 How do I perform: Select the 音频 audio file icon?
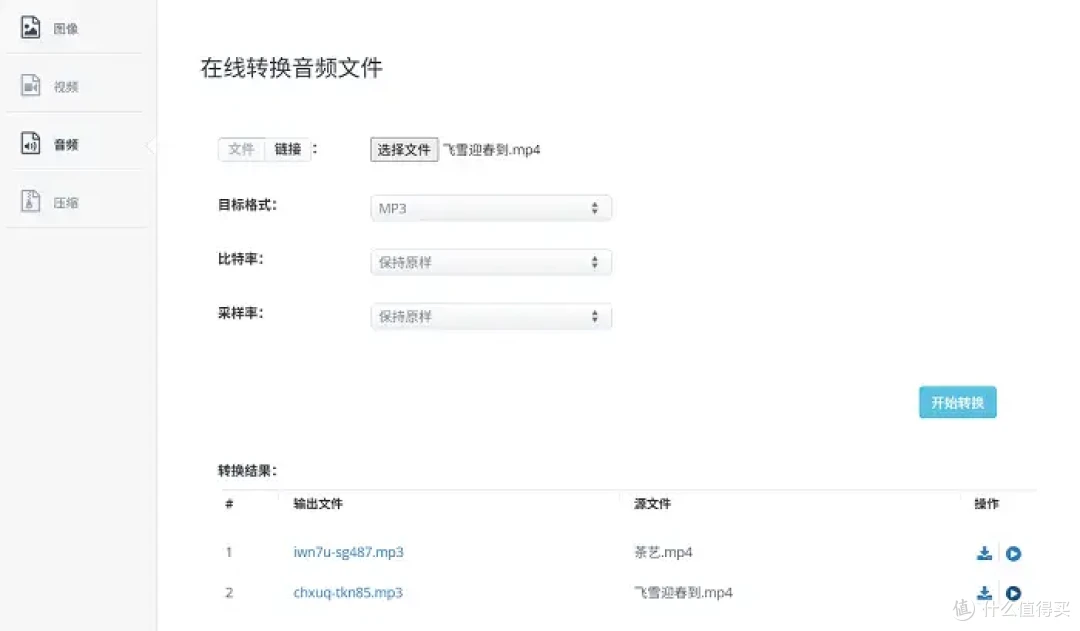(30, 143)
